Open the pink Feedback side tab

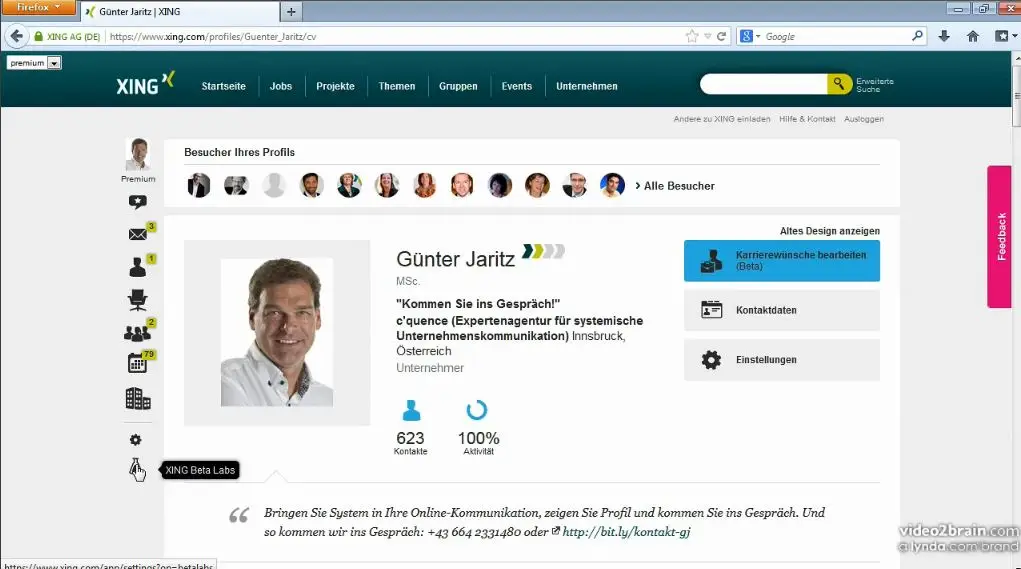pos(1000,236)
